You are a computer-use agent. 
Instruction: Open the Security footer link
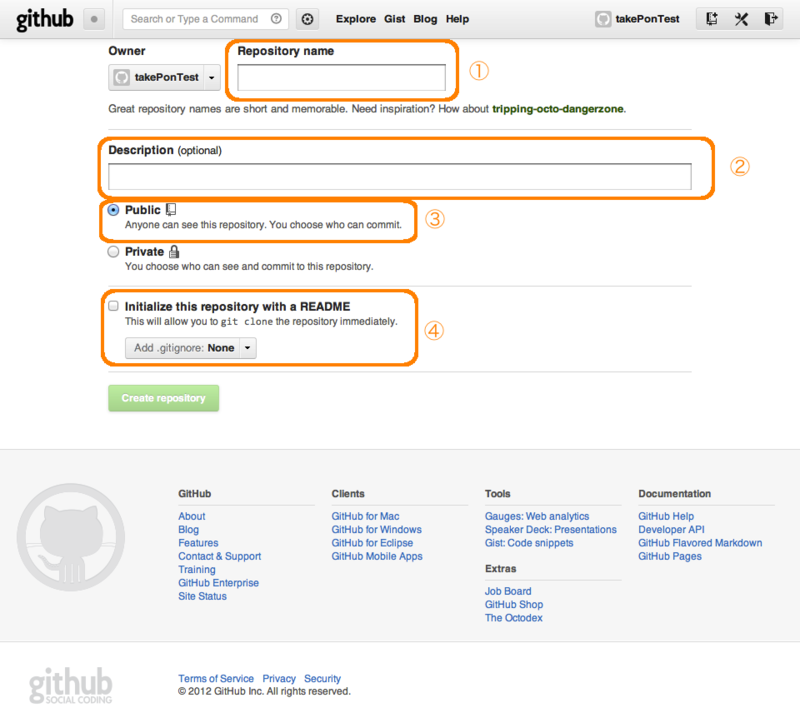tap(322, 678)
